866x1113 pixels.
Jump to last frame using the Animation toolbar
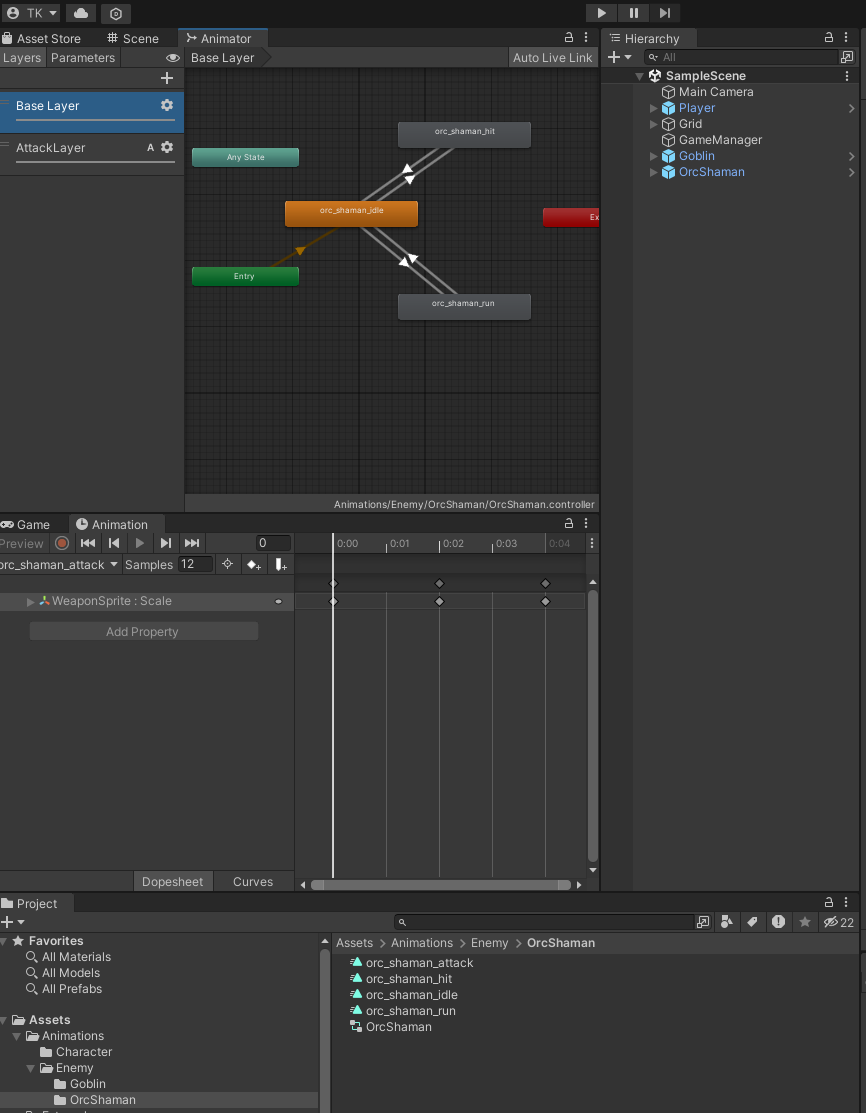[191, 543]
